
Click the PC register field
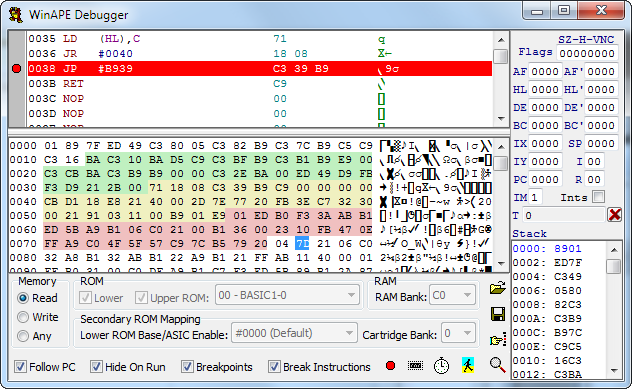[544, 180]
